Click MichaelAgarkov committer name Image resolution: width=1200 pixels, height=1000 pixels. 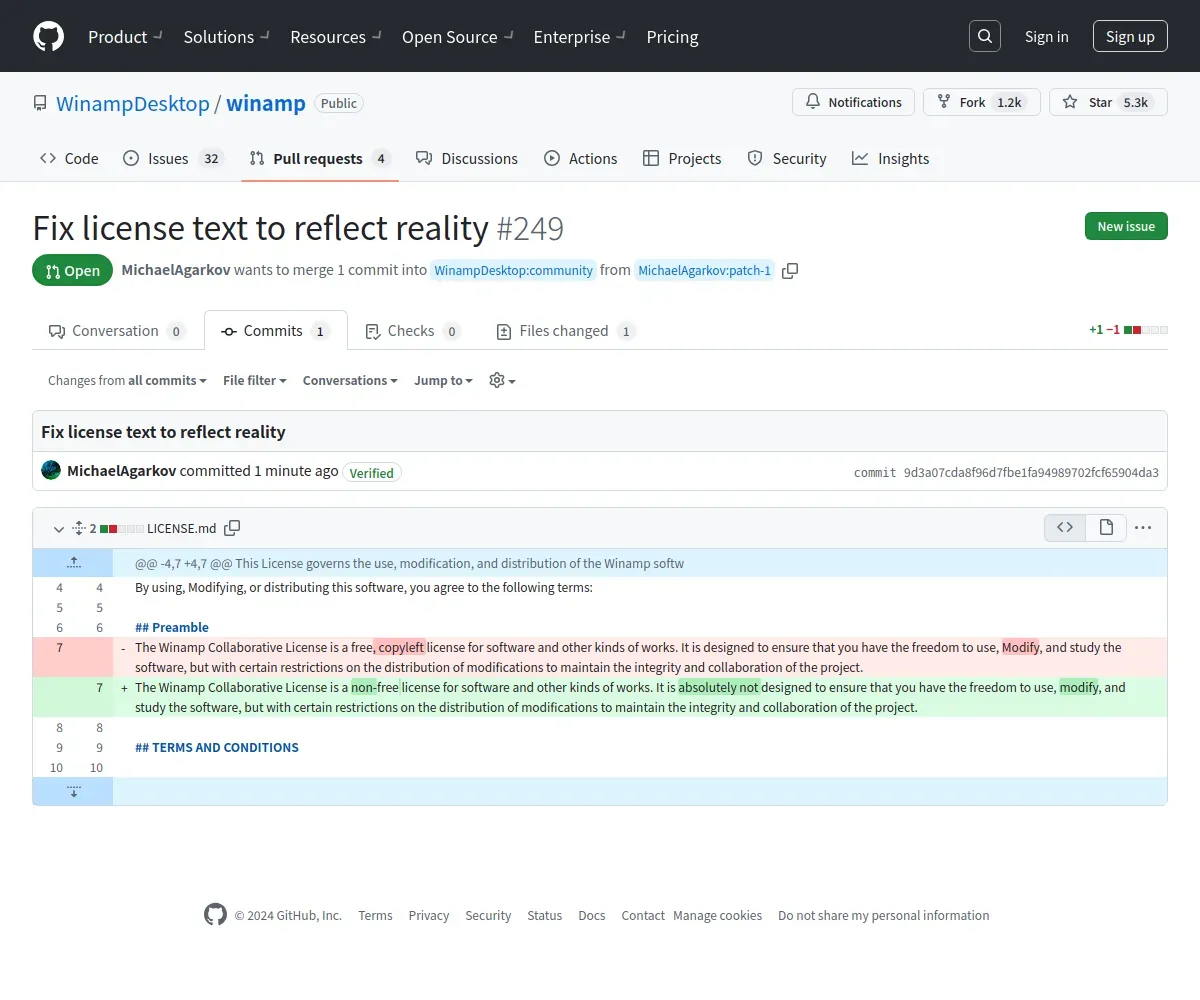pyautogui.click(x=121, y=470)
